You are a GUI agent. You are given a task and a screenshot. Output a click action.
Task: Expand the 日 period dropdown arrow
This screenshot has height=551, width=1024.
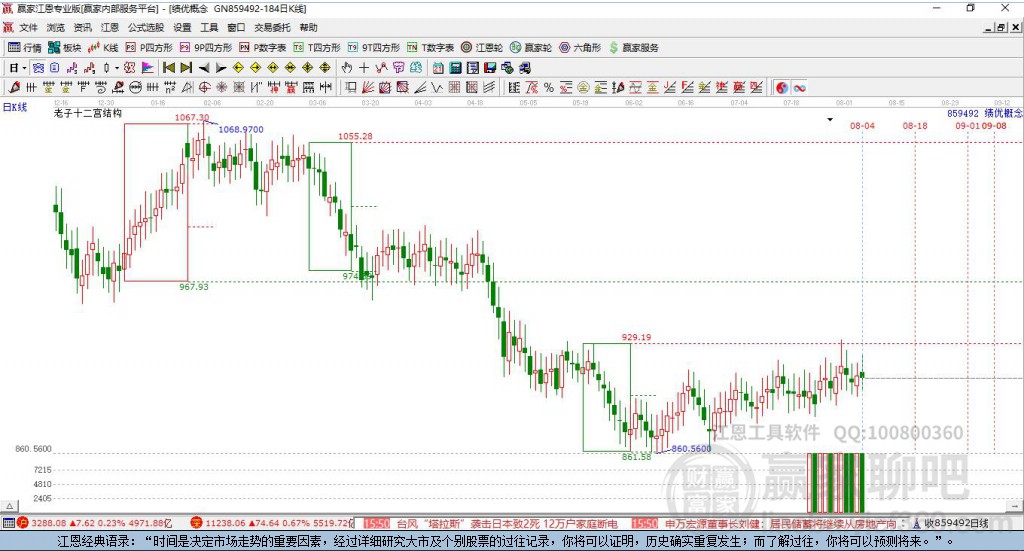[24, 68]
